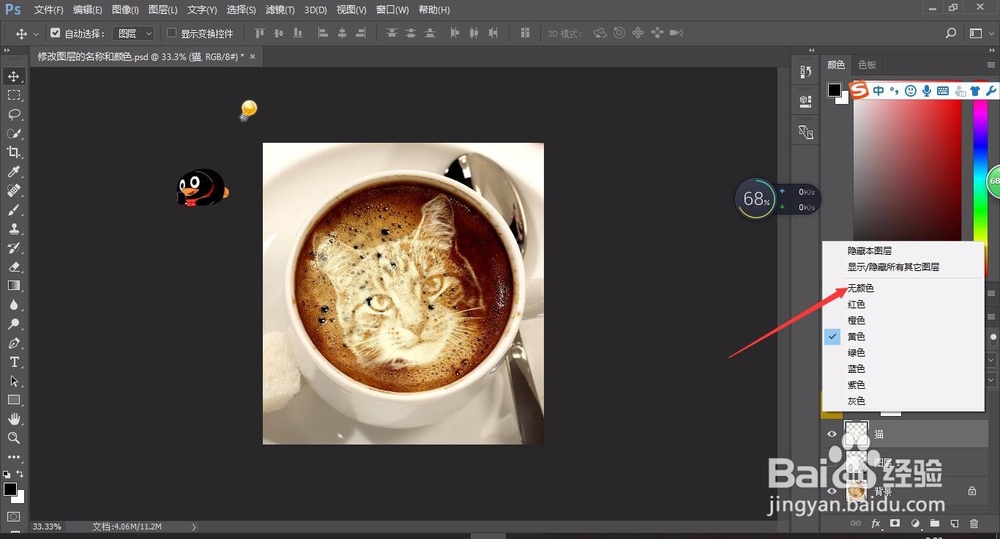Pick a color in the red color field
The width and height of the screenshot is (1000, 539).
coord(908,169)
